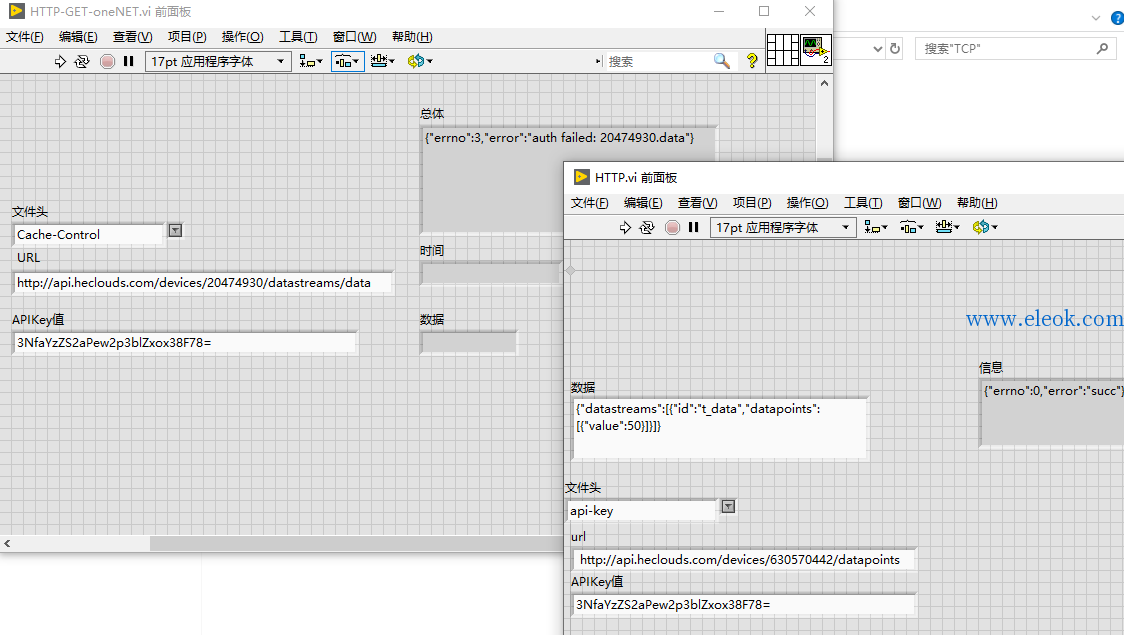Open 操作(O) menu in HTTP-GET-oneNET window
Screen dimensions: 1124x635
coord(242,37)
